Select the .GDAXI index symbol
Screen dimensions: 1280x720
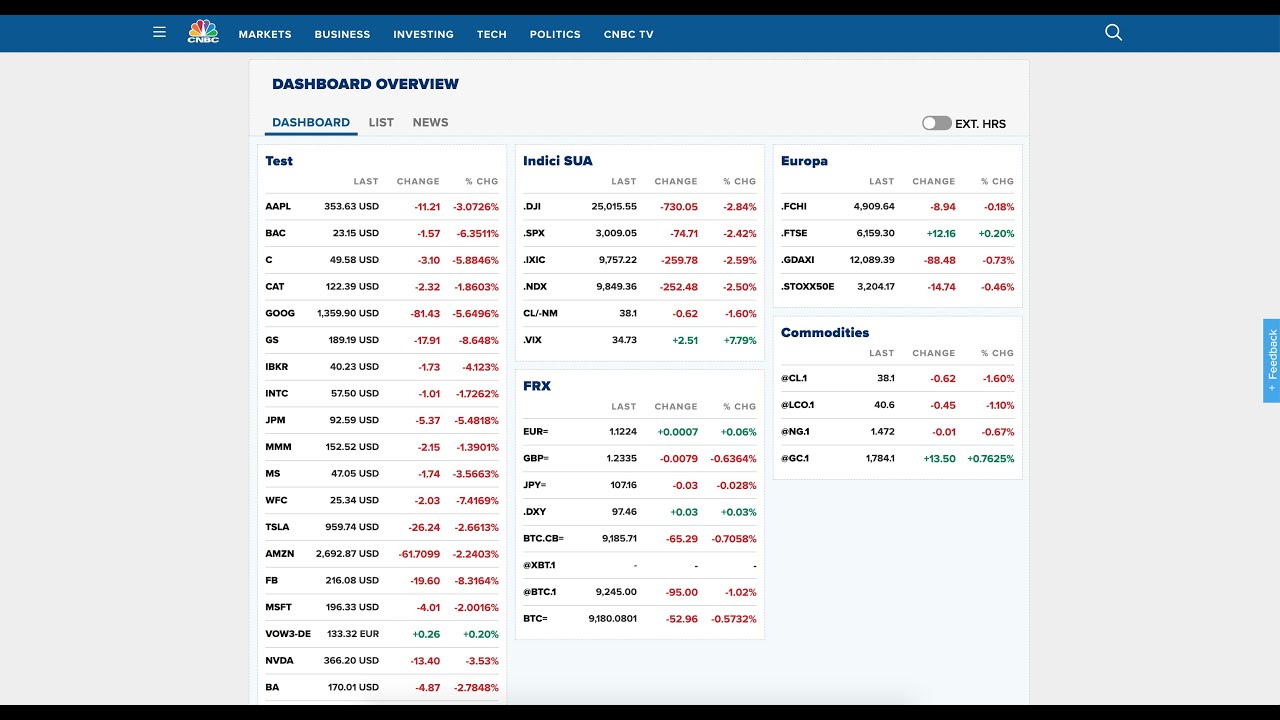(x=798, y=260)
